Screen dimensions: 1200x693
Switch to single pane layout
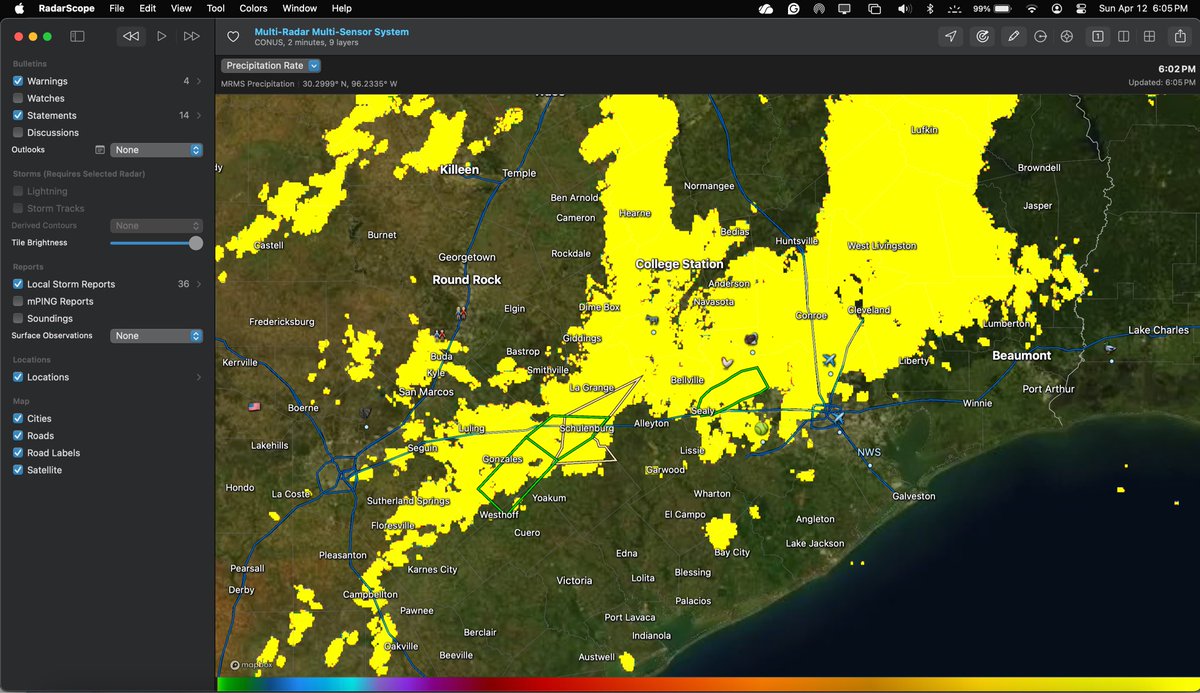coord(1098,36)
